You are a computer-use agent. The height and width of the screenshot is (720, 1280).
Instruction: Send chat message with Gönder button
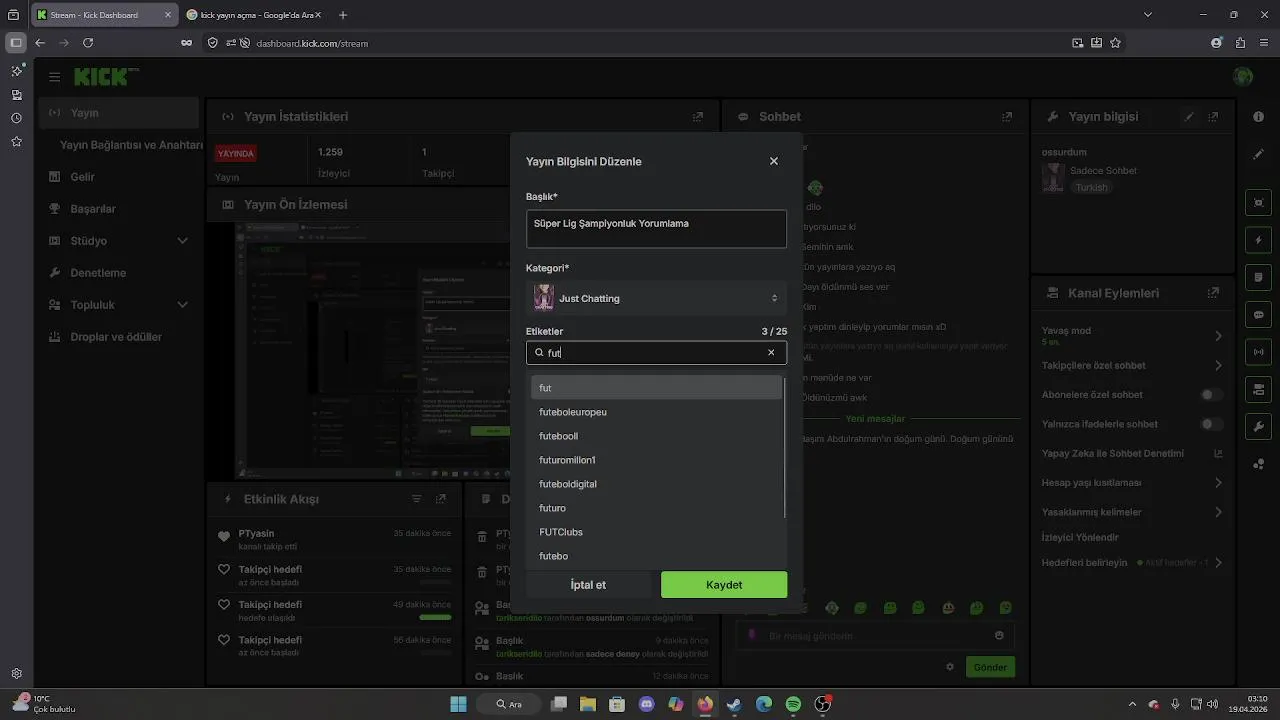pos(990,667)
